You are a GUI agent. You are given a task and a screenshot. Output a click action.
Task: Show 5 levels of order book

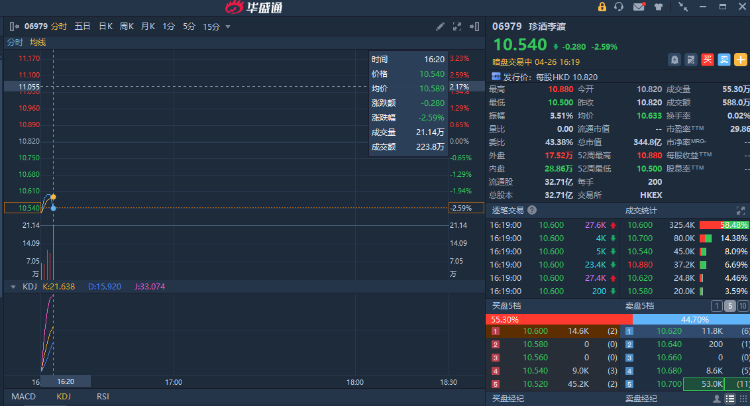[729, 306]
